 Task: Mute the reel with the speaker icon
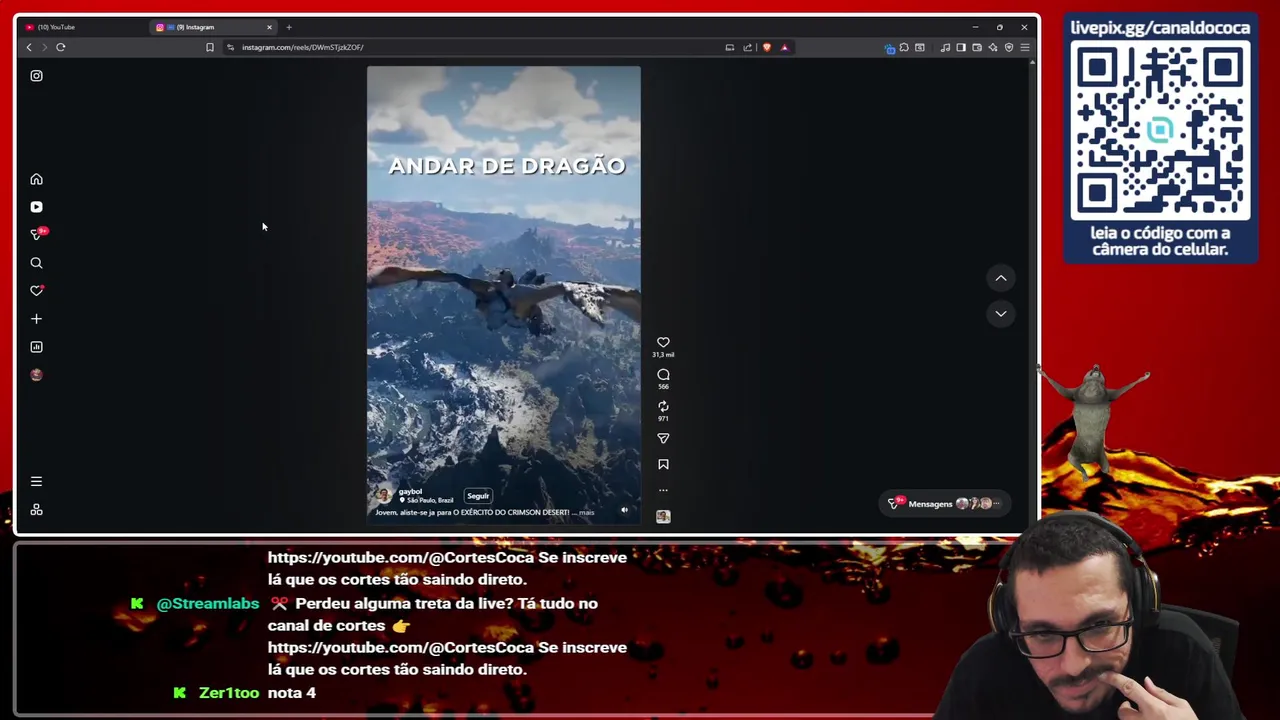624,510
